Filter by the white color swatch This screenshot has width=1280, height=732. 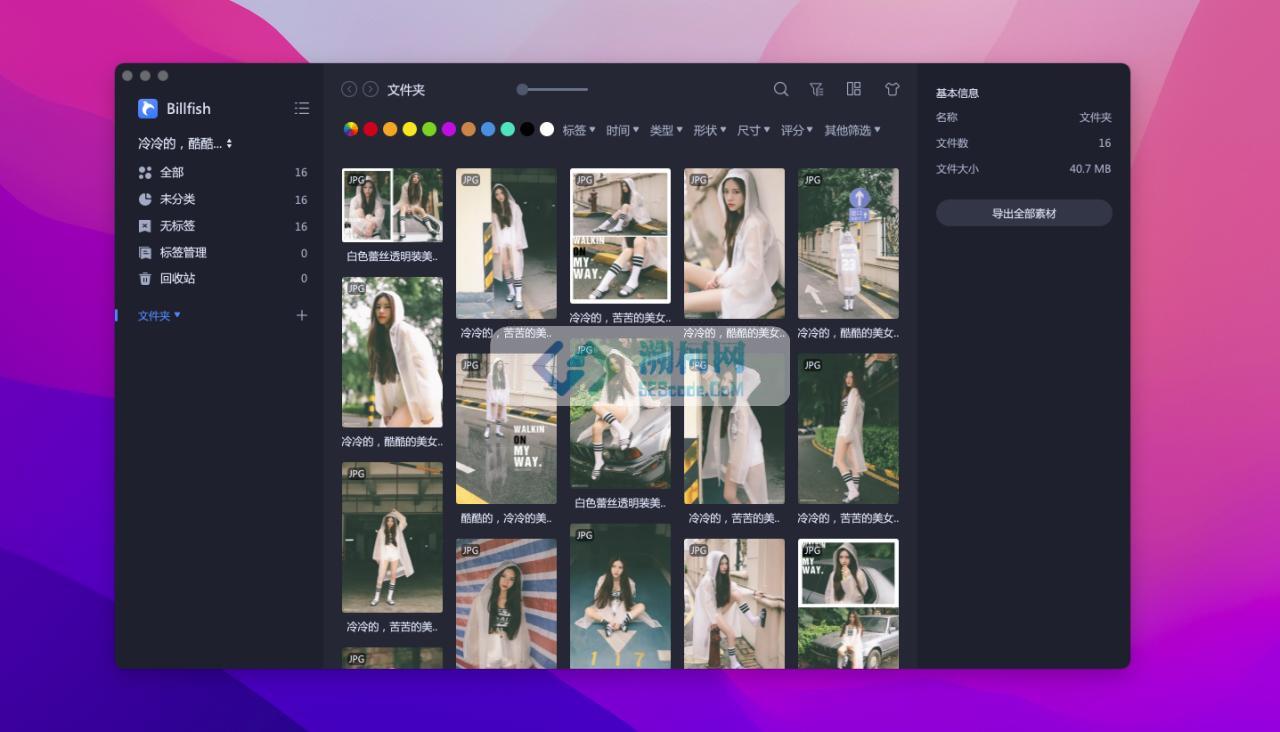(547, 129)
